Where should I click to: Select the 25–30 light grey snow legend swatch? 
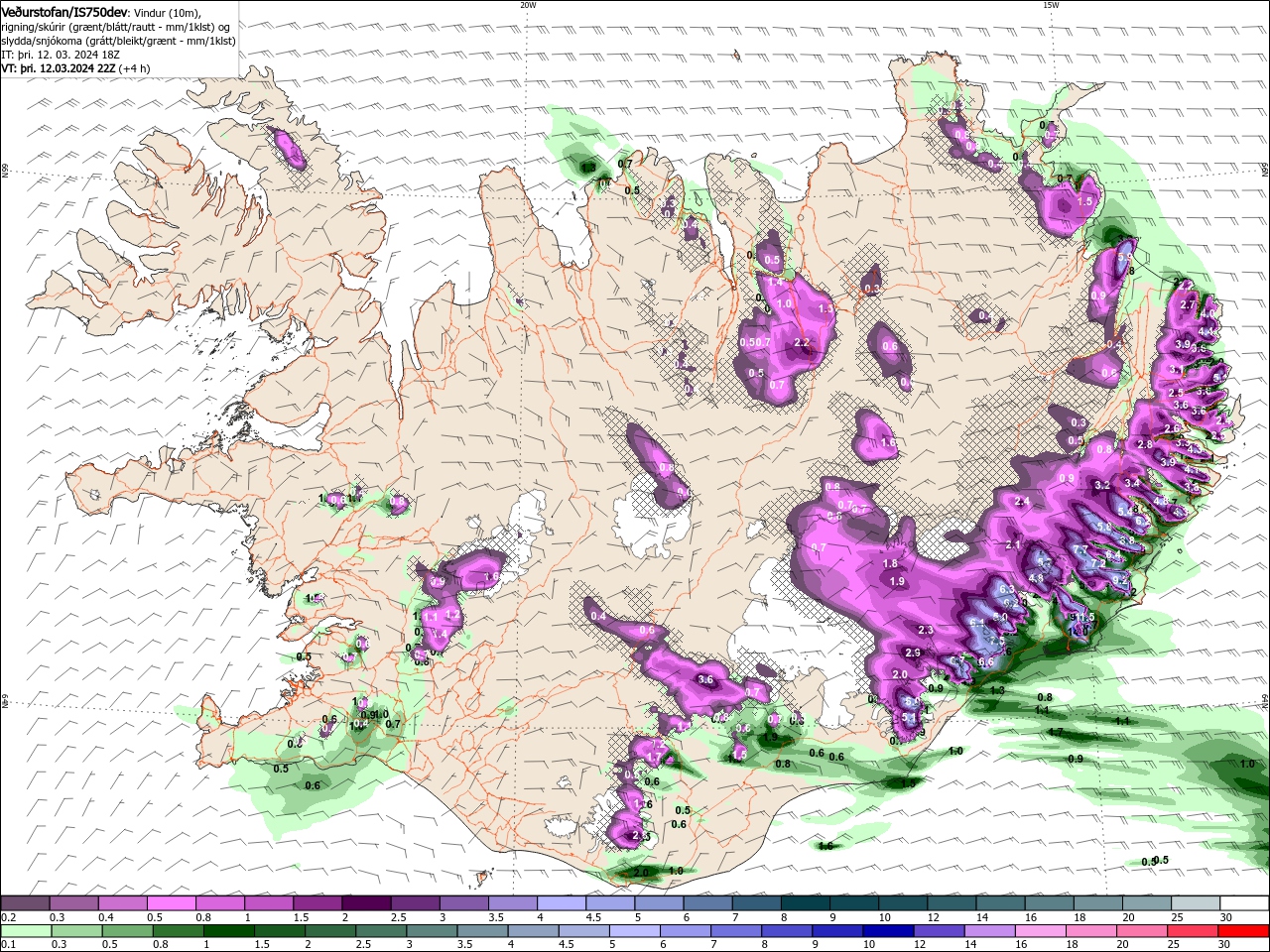(x=1197, y=903)
